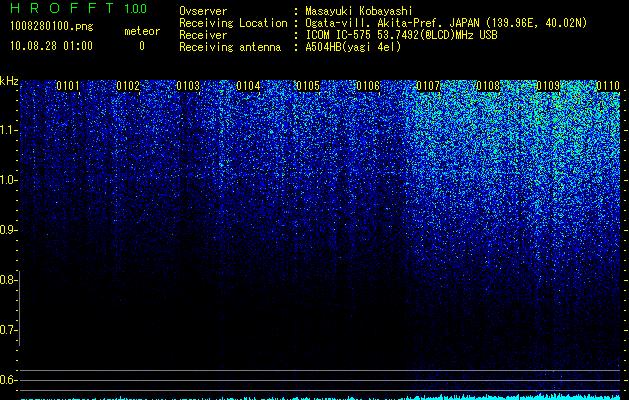Click the A504HB(yagi 4el) antenna text
Viewport: 629px width, 400px height.
pyautogui.click(x=353, y=47)
